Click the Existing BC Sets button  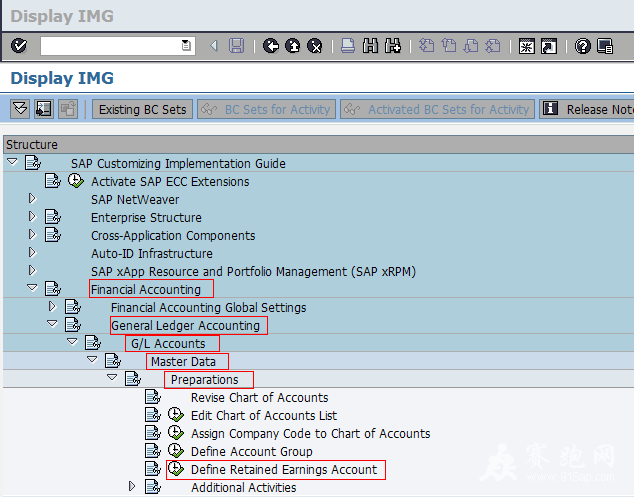tap(142, 109)
